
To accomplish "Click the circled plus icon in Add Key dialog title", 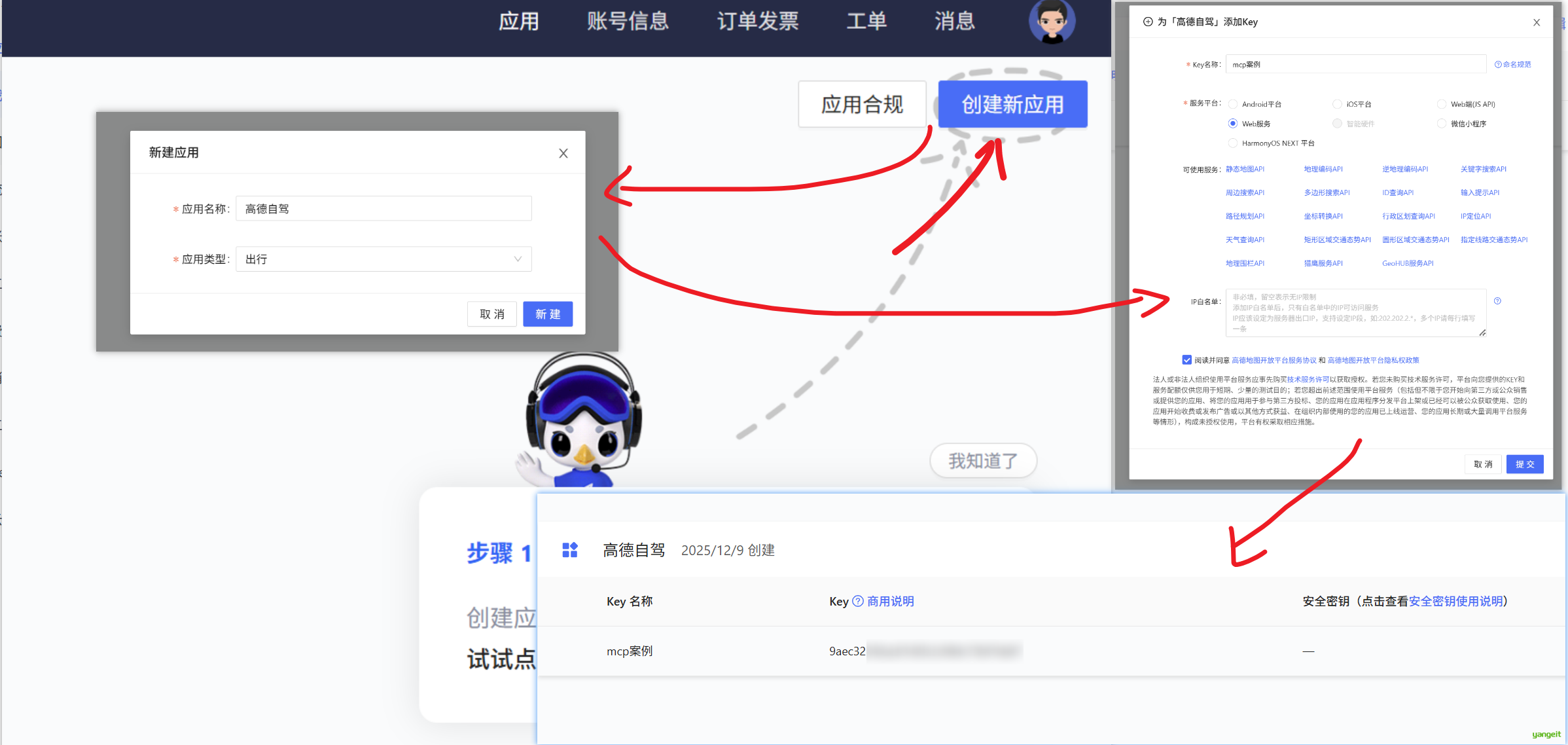I will coord(1149,22).
